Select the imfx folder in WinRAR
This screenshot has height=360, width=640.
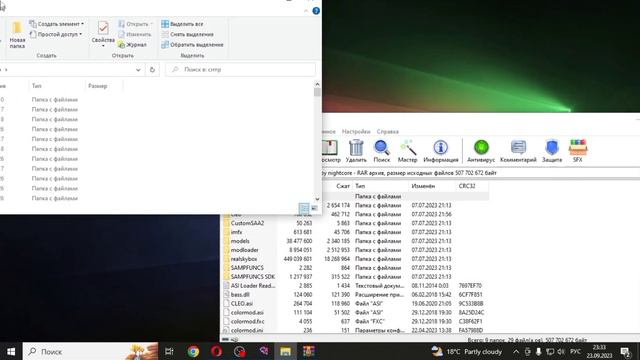pyautogui.click(x=236, y=232)
